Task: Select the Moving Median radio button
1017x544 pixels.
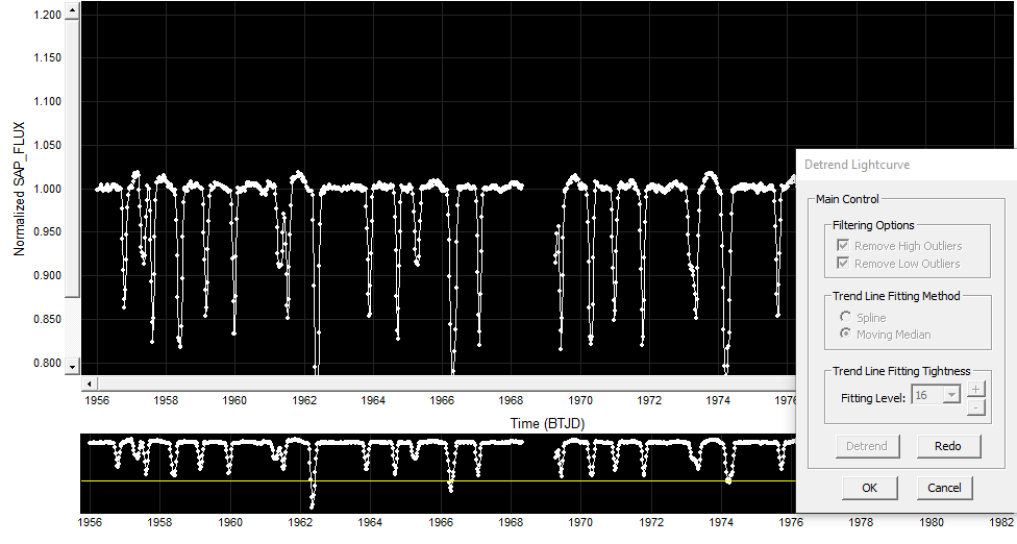Action: click(x=845, y=333)
